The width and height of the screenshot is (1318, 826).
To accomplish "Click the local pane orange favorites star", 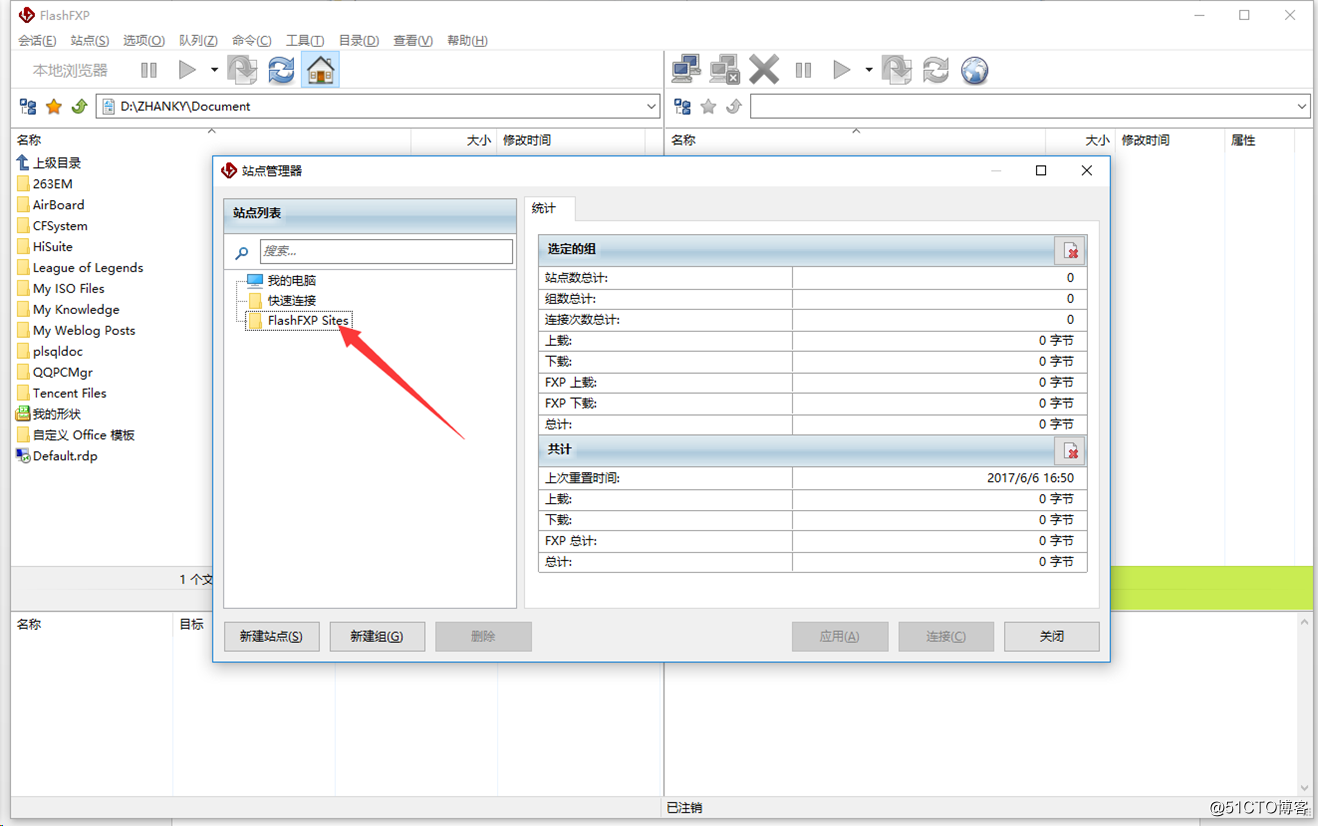I will [54, 106].
